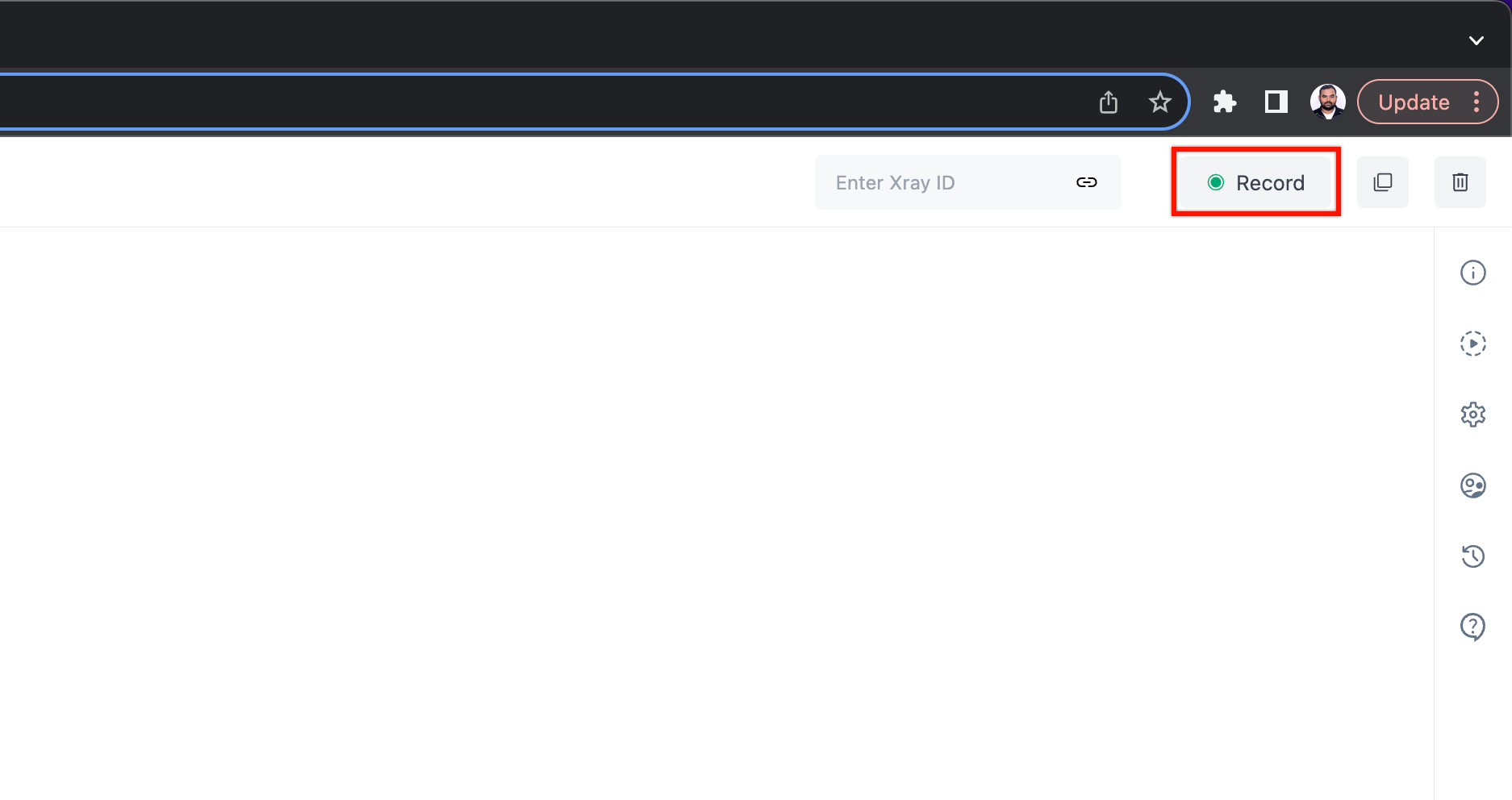The height and width of the screenshot is (800, 1512).
Task: Bookmark this page with the star icon
Action: tap(1160, 102)
